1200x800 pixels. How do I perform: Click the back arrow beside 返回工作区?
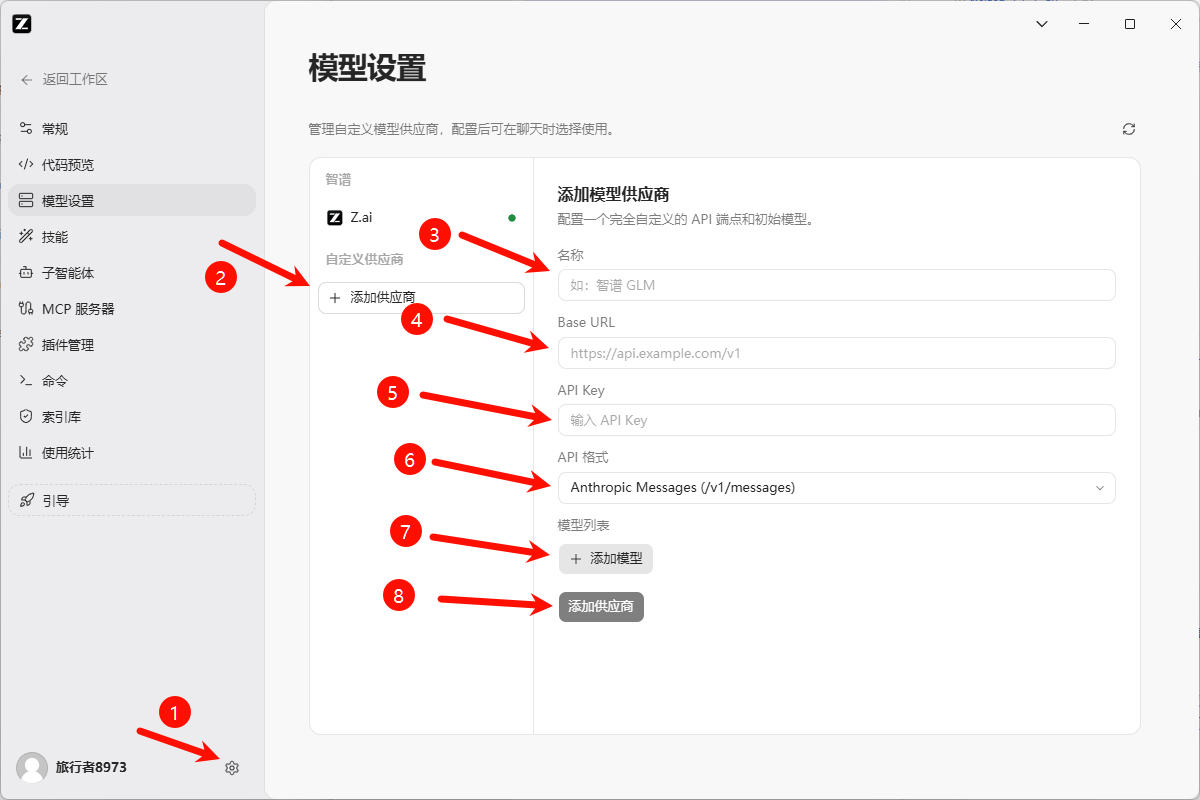[x=26, y=80]
